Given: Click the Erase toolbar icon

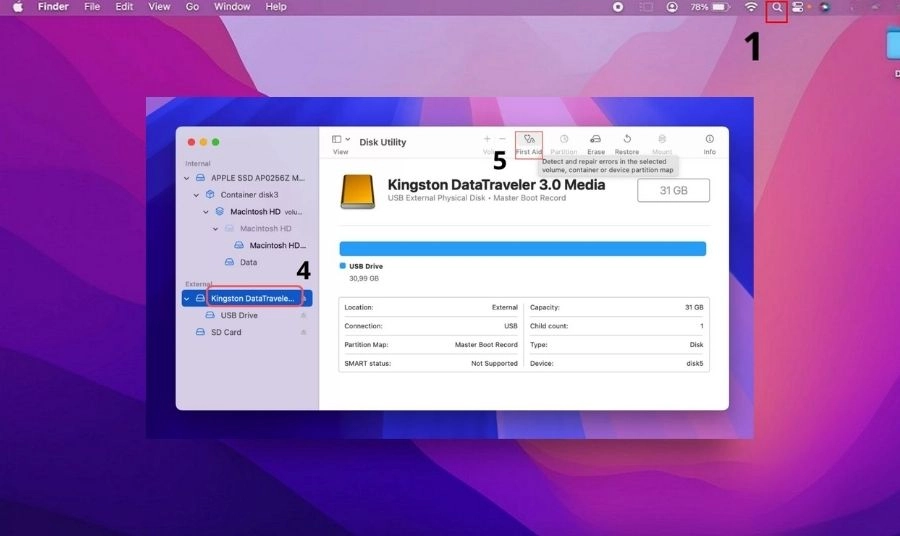Looking at the screenshot, I should point(595,139).
